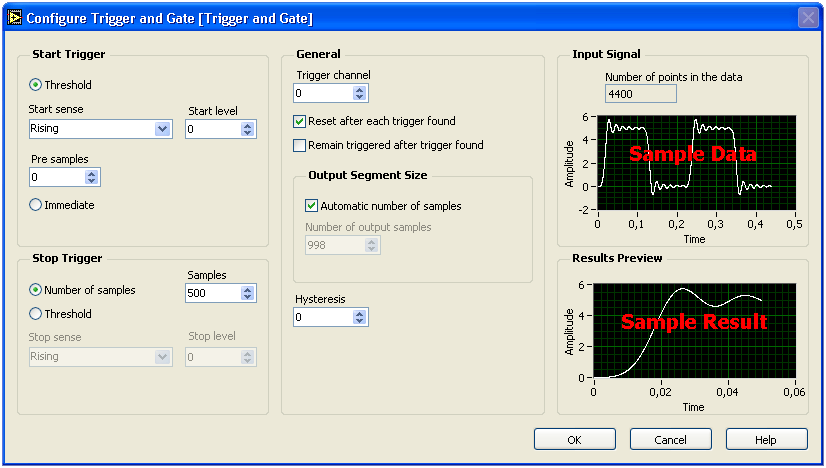Click the 'Stop Trigger' group heading
Image resolution: width=826 pixels, height=468 pixels.
click(x=67, y=258)
